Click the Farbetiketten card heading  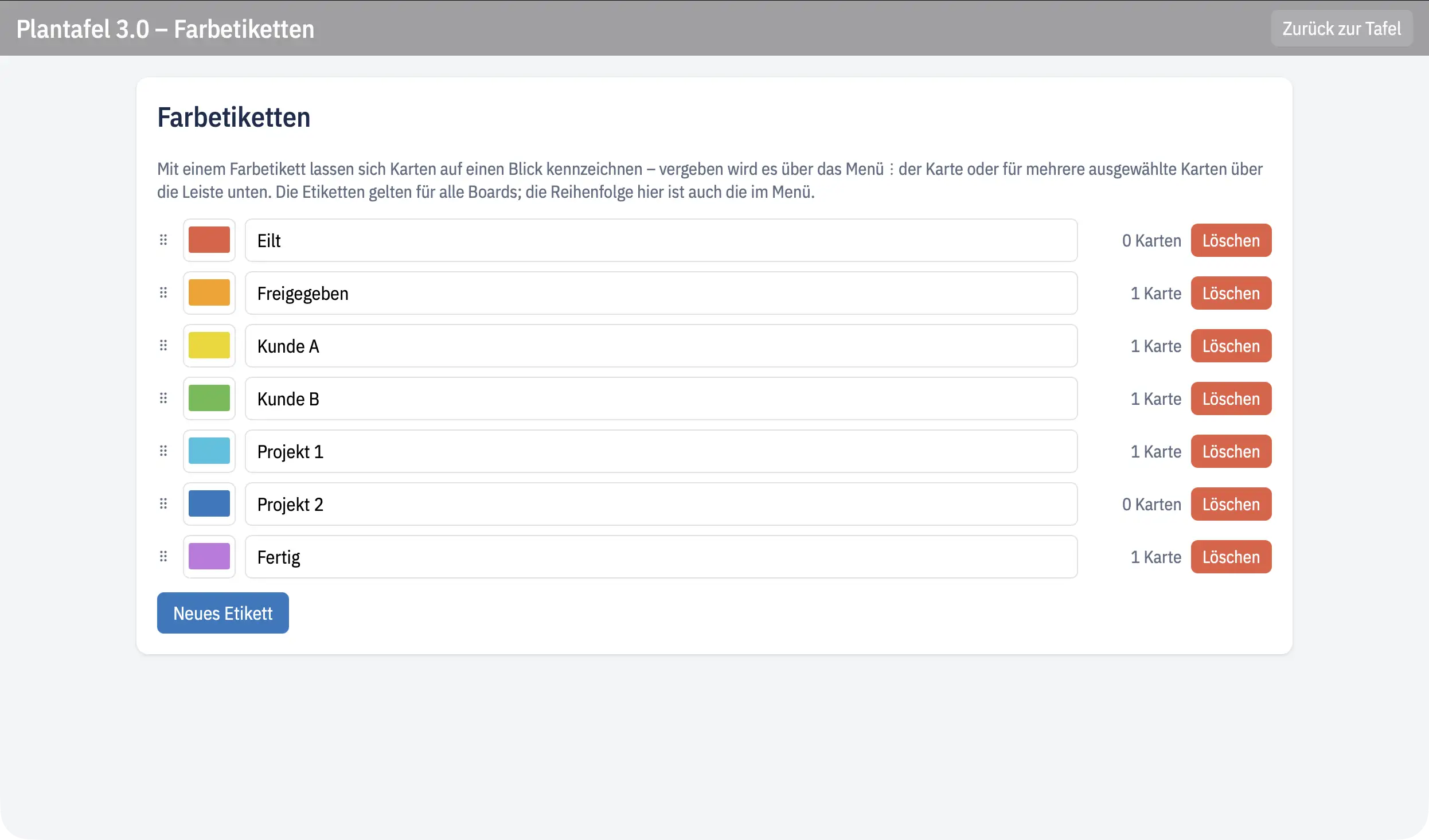[234, 117]
